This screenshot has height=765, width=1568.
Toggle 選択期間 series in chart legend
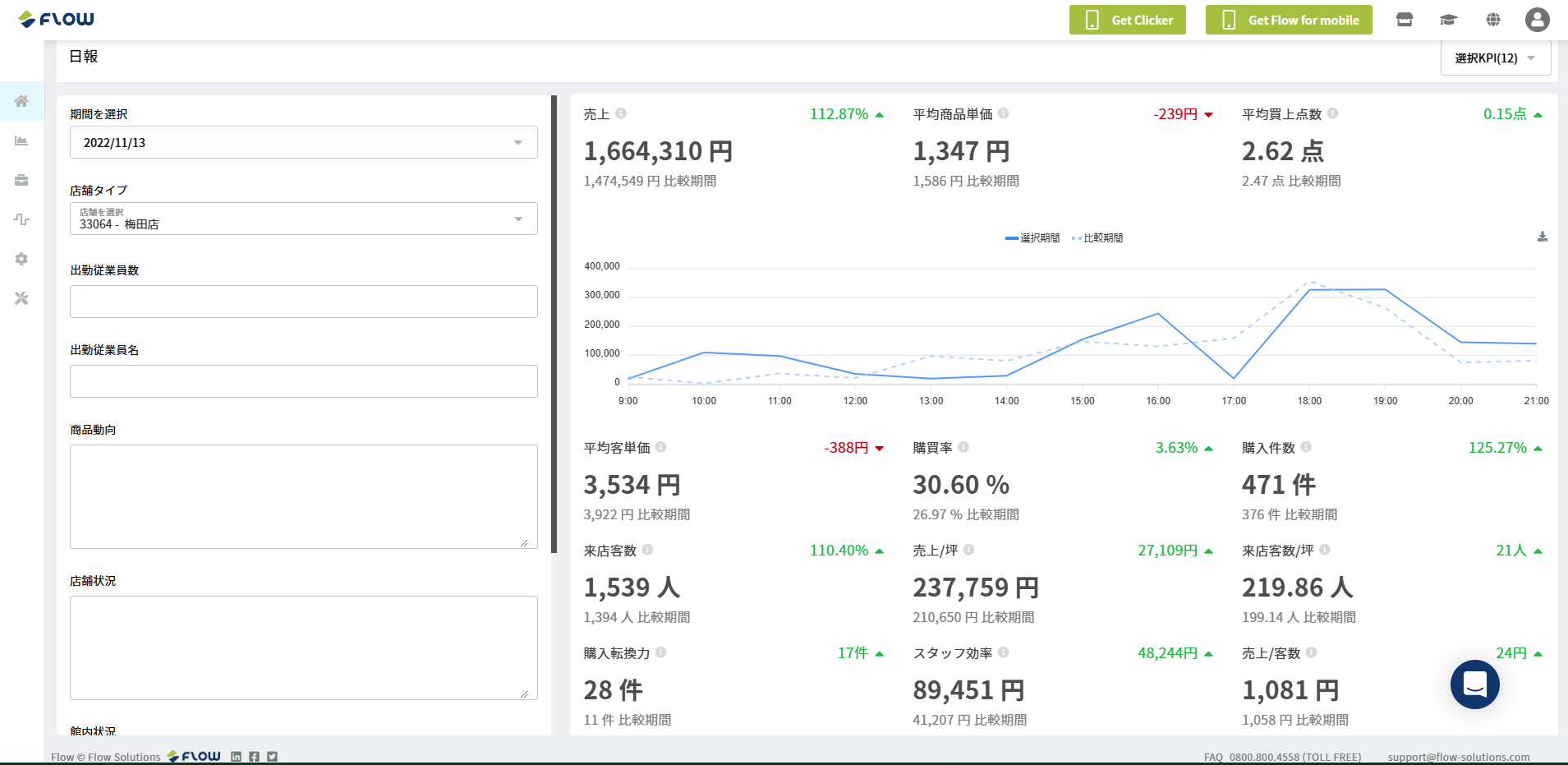[1032, 238]
